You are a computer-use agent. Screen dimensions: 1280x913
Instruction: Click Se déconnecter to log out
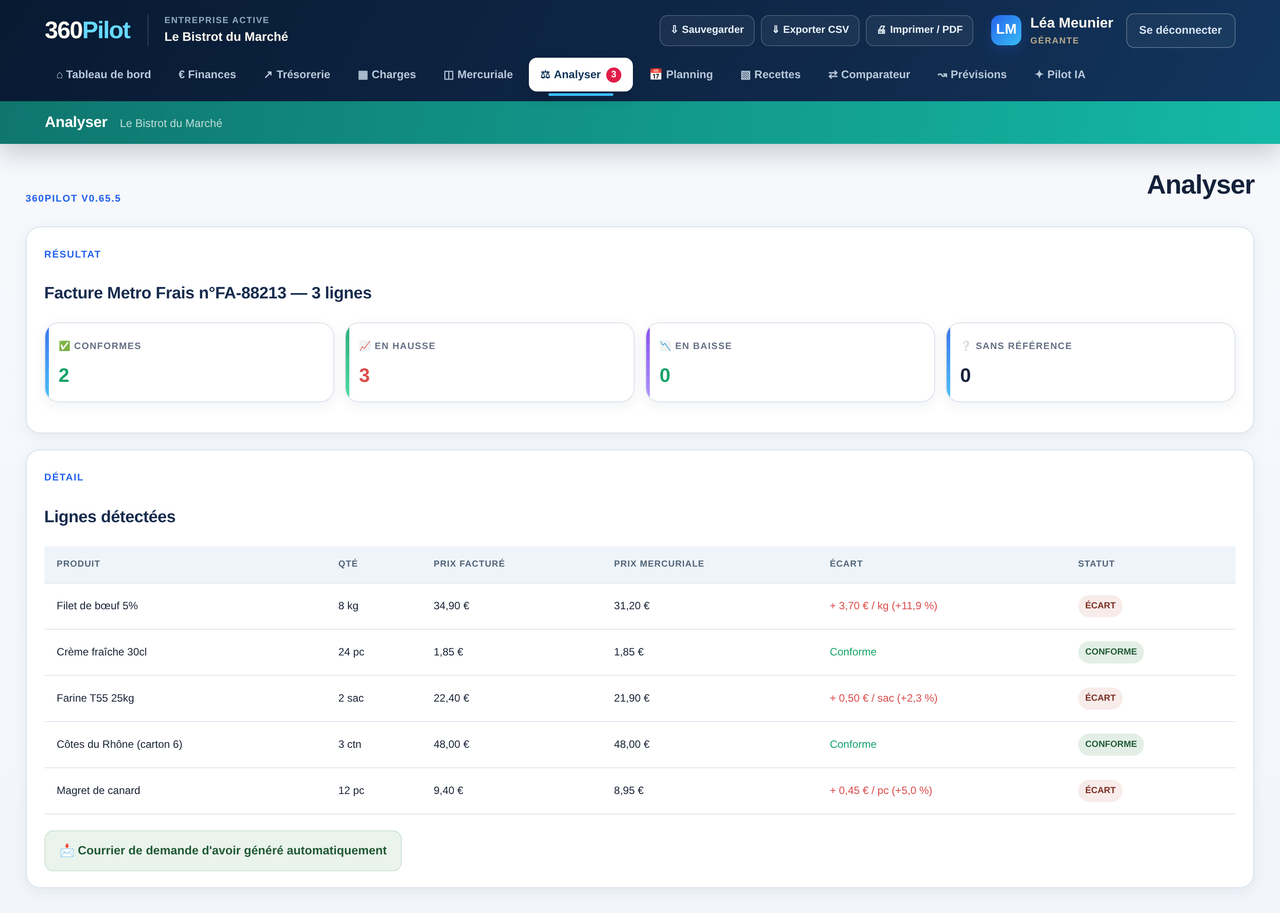pyautogui.click(x=1181, y=30)
